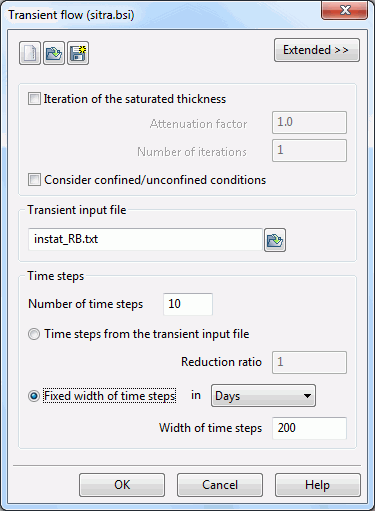375x511 pixels.
Task: Close the Transient flow dialog
Action: [x=345, y=10]
